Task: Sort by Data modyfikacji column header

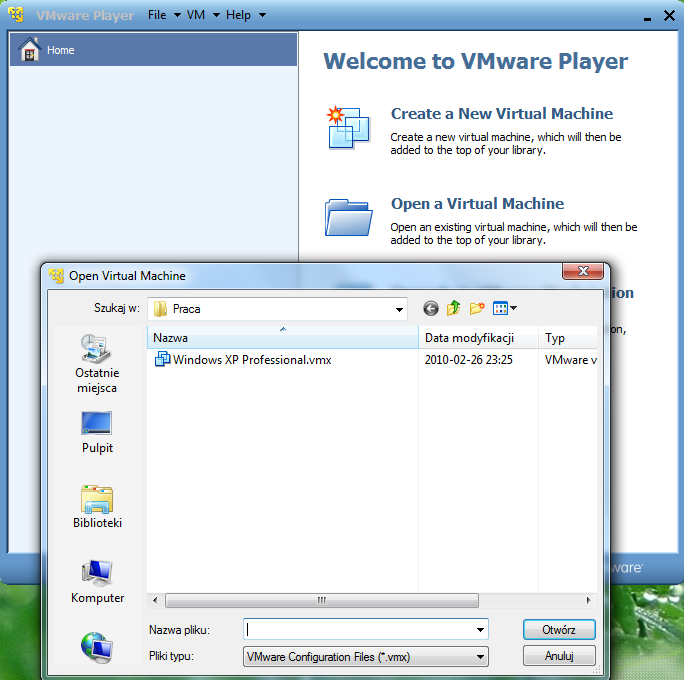Action: pyautogui.click(x=478, y=338)
